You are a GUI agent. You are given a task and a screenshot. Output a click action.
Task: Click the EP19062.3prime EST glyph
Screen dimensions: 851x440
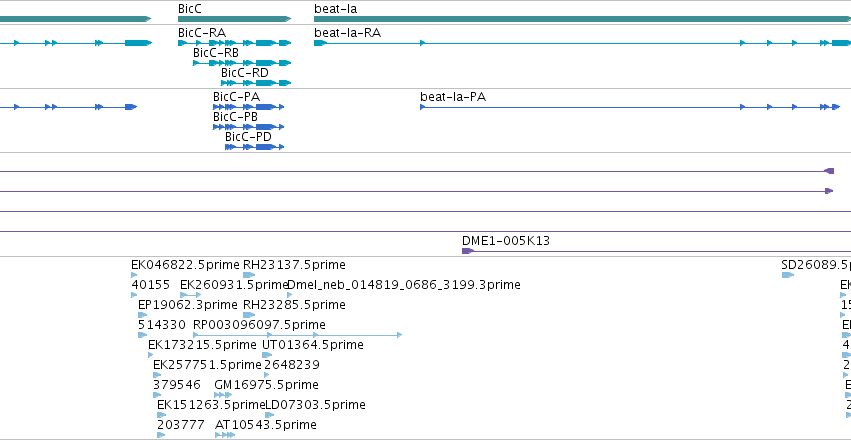(x=143, y=315)
